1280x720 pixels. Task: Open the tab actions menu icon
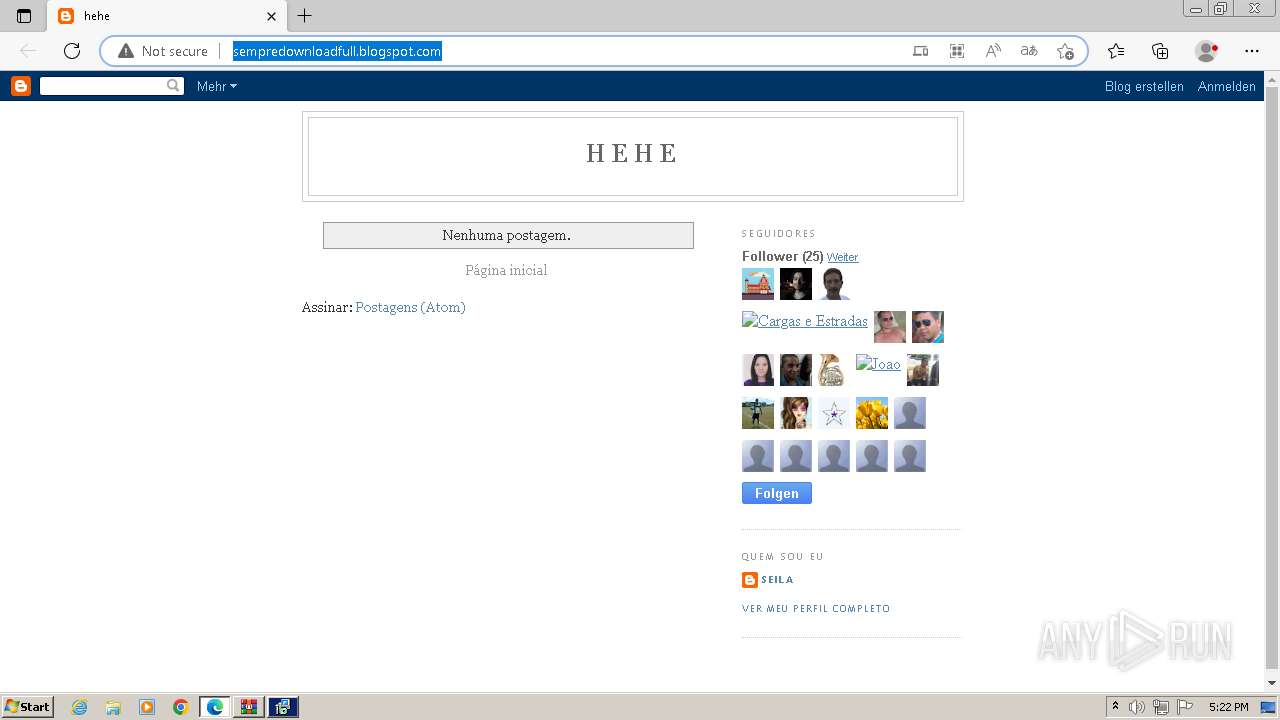[x=24, y=16]
